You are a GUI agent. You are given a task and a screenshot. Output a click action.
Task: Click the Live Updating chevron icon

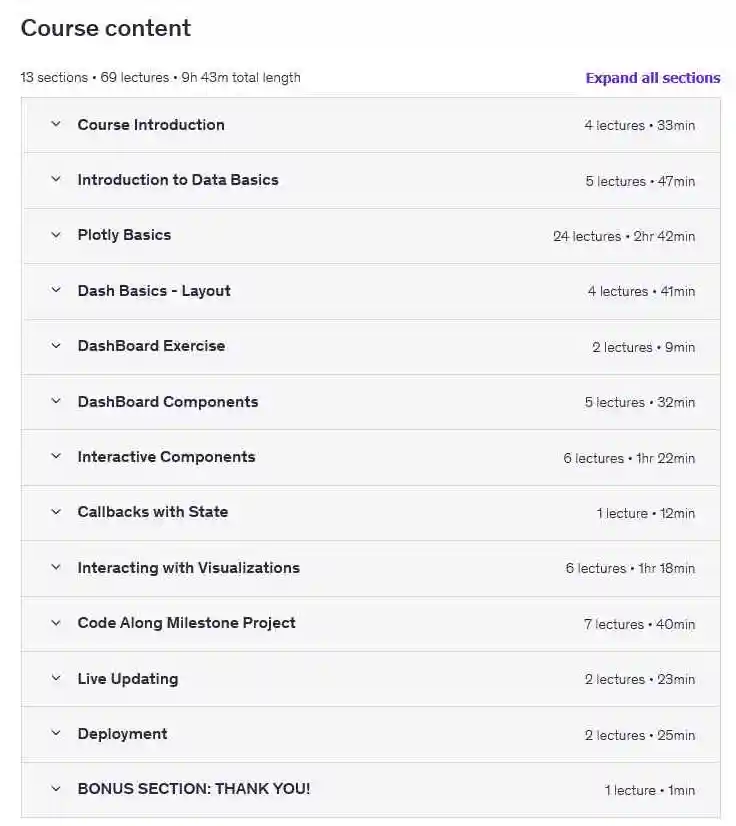(56, 679)
